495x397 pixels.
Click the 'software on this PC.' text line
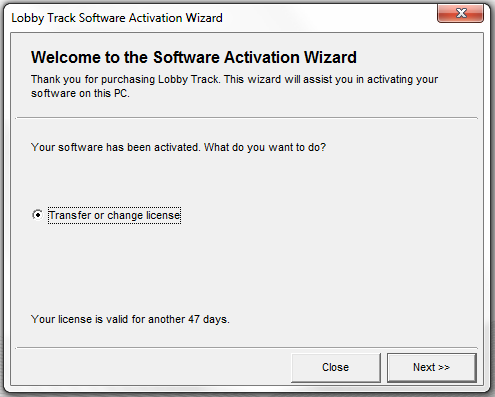point(80,93)
